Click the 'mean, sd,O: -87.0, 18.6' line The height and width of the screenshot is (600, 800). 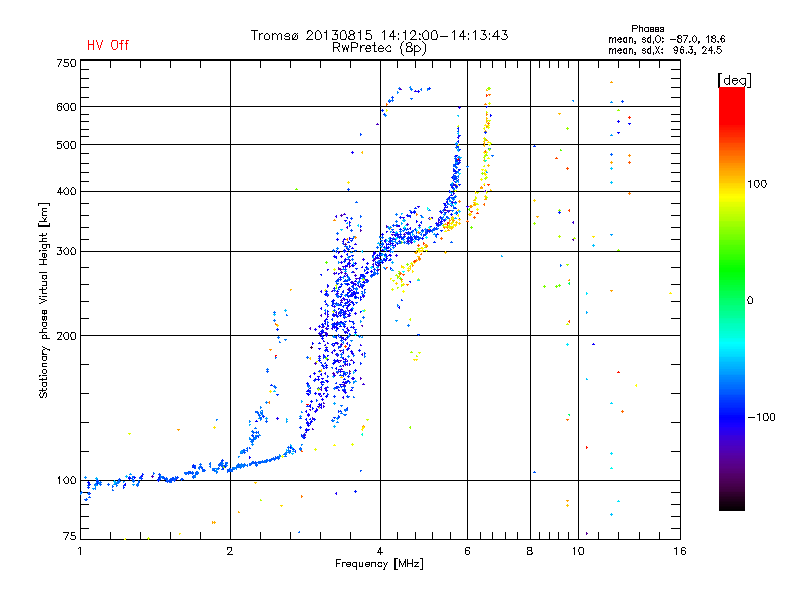pyautogui.click(x=666, y=39)
